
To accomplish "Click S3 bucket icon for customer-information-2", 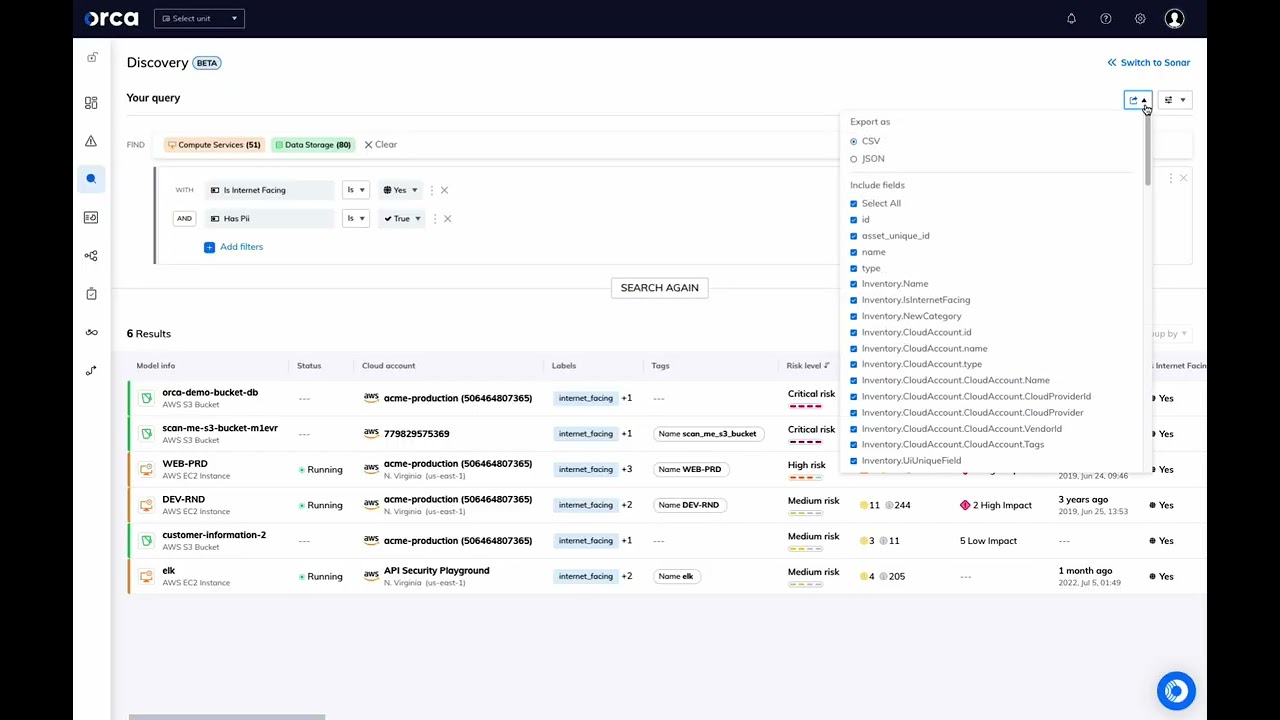I will click(146, 541).
